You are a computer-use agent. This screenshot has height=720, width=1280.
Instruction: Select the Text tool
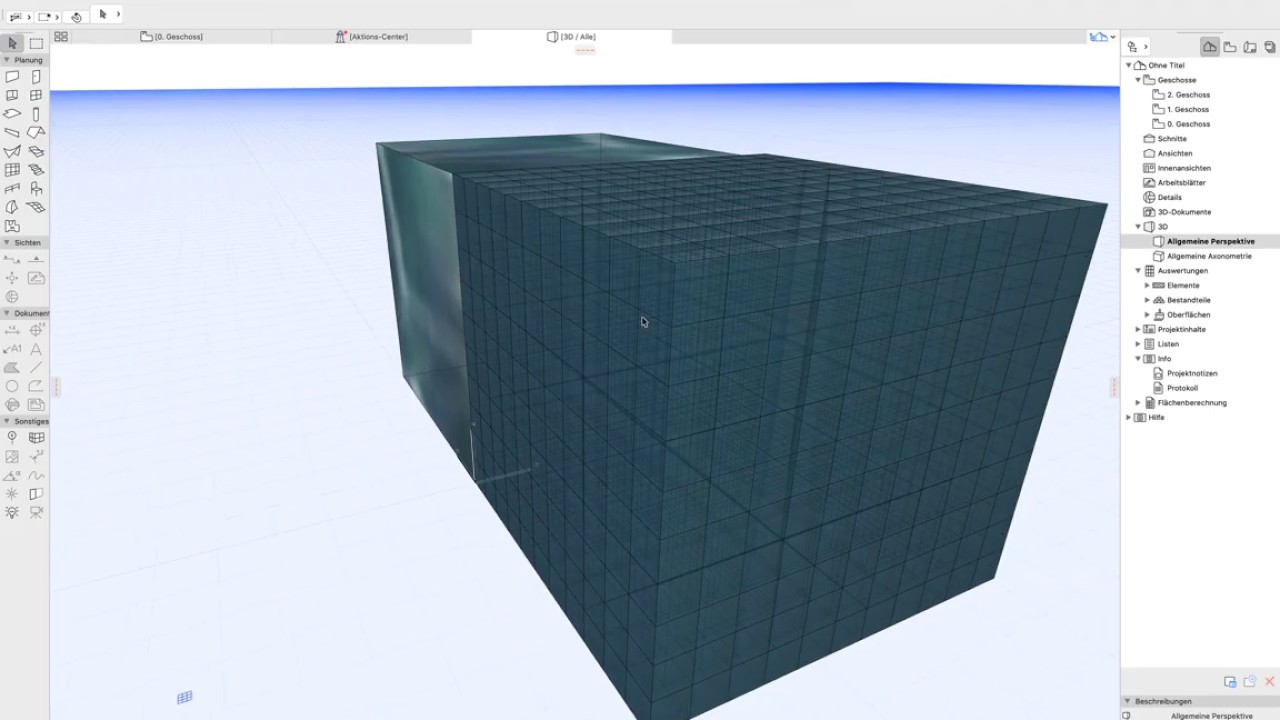tap(36, 349)
